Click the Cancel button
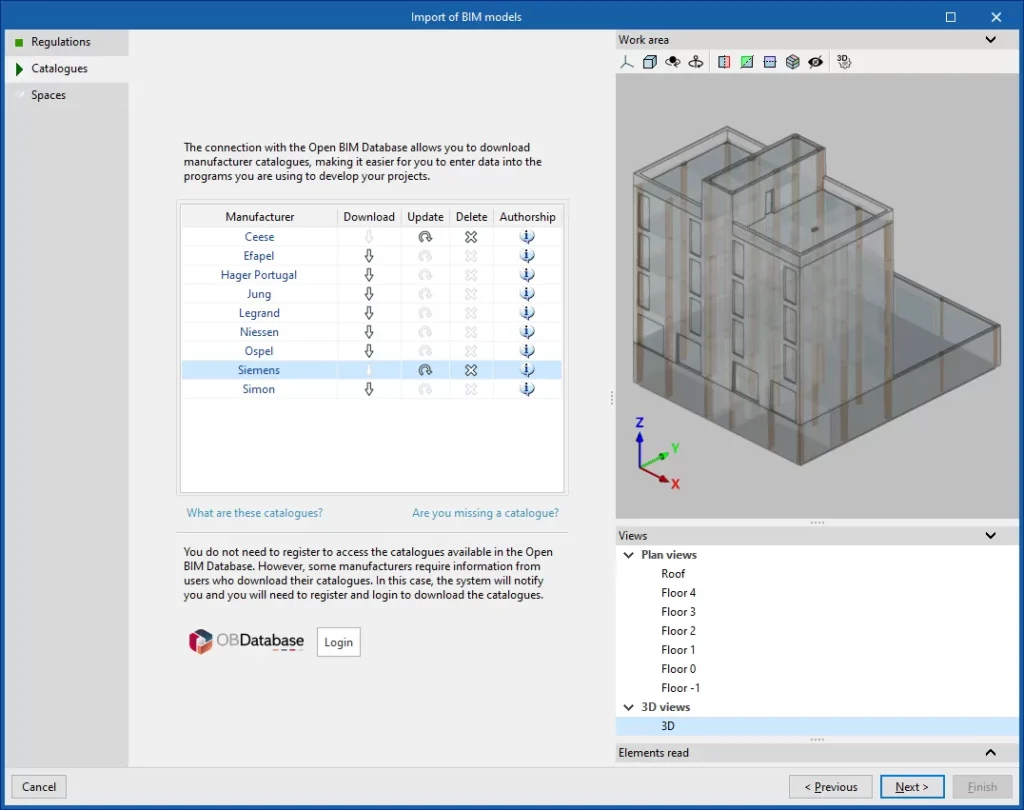Screen dimensions: 1024x810 tap(39, 786)
